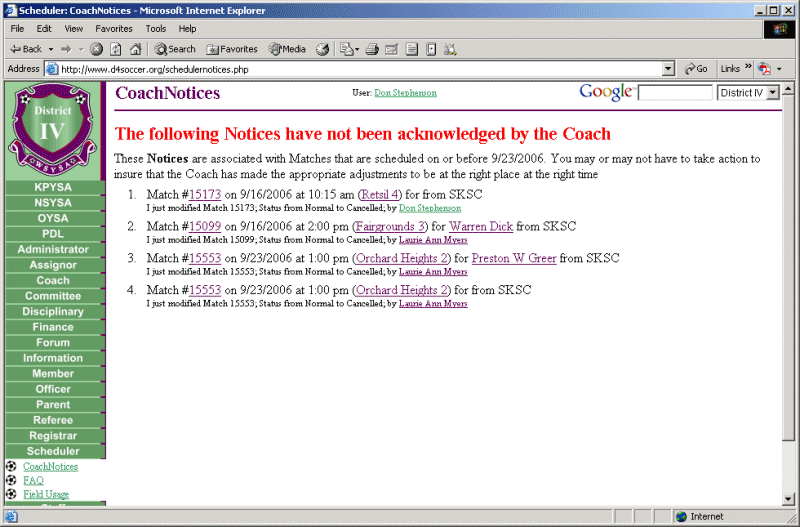Open Back button history dropdown arrow
800x527 pixels.
49,49
